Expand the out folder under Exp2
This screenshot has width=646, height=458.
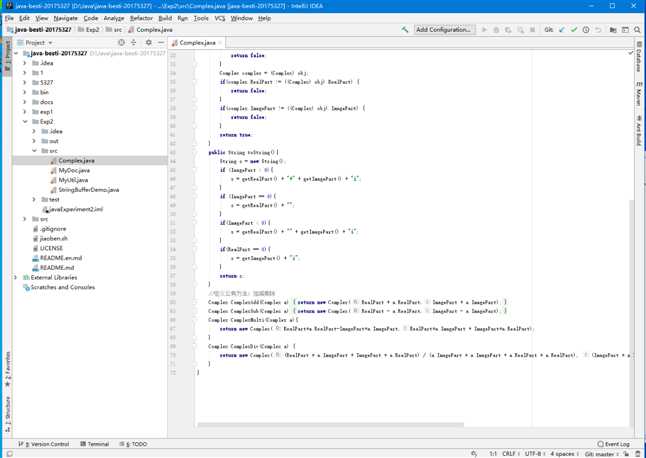pos(34,141)
